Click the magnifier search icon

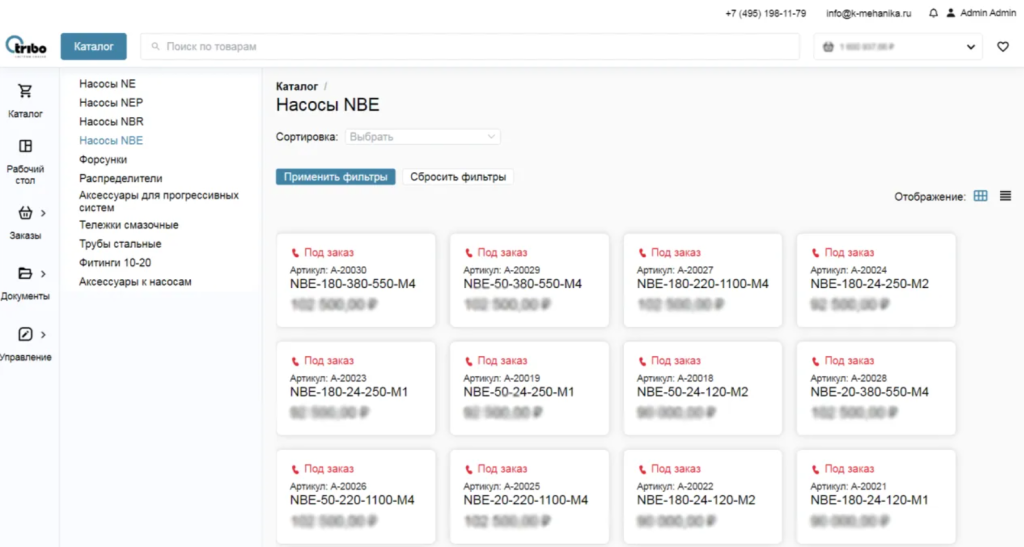click(x=155, y=47)
